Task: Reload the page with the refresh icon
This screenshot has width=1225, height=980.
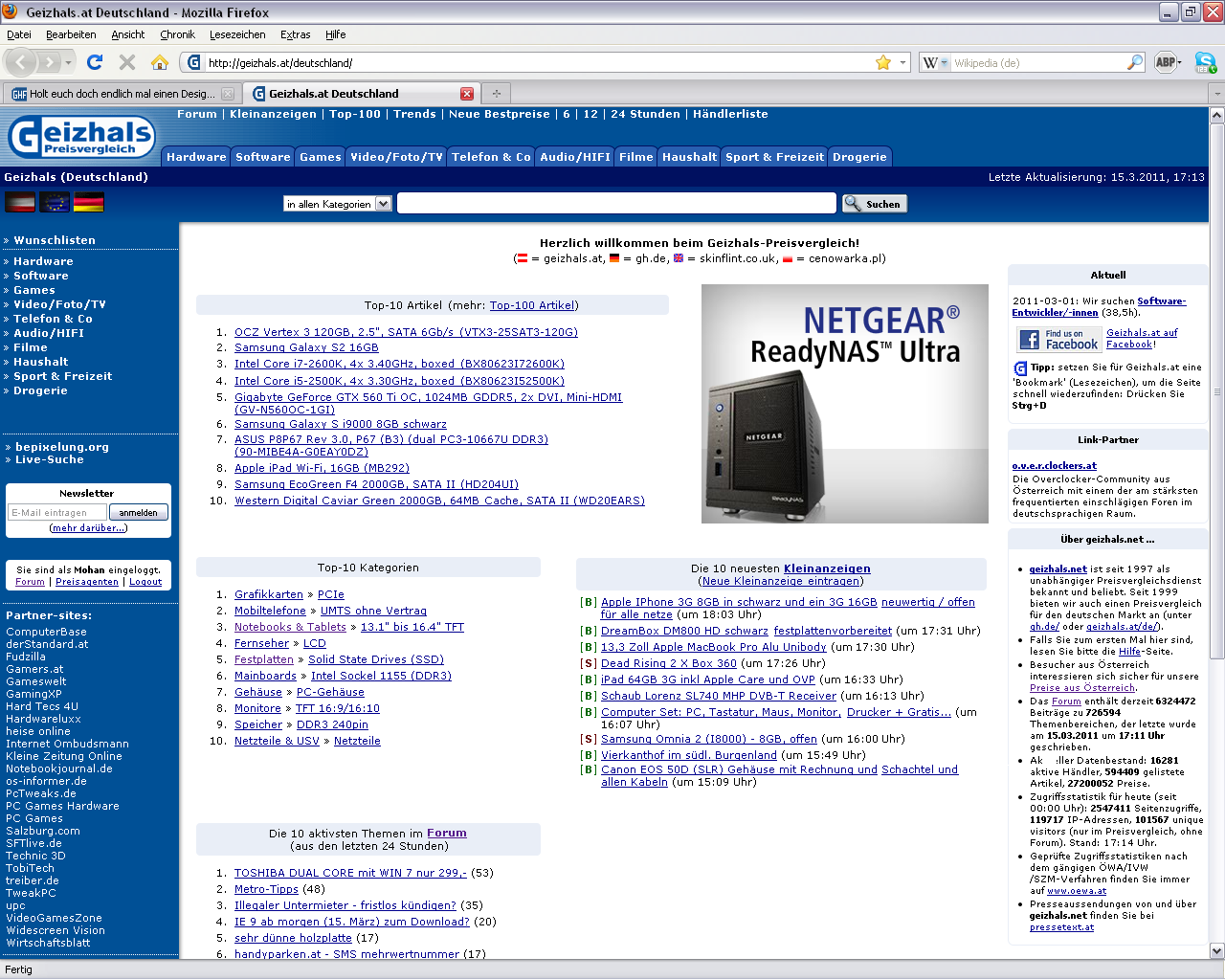Action: (94, 62)
